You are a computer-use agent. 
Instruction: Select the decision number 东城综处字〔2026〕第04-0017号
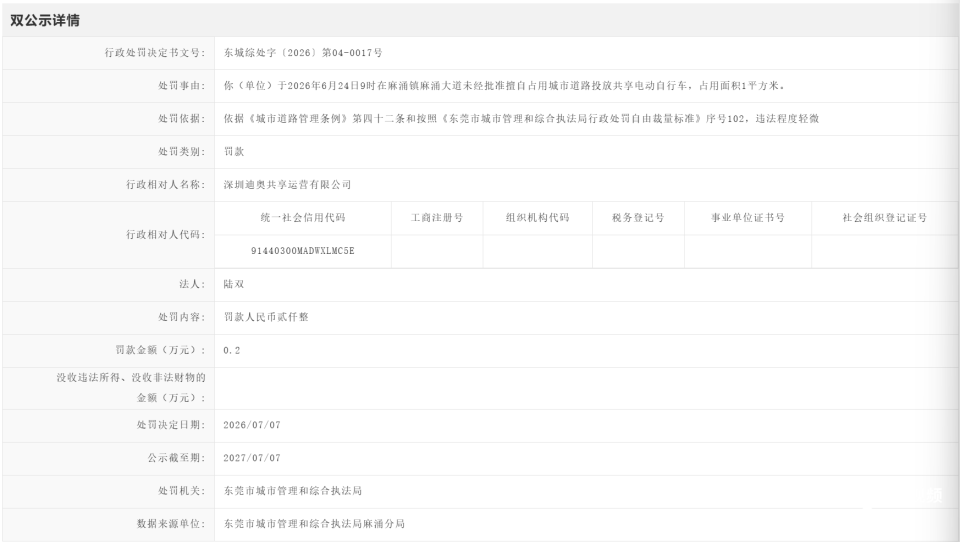pyautogui.click(x=303, y=53)
